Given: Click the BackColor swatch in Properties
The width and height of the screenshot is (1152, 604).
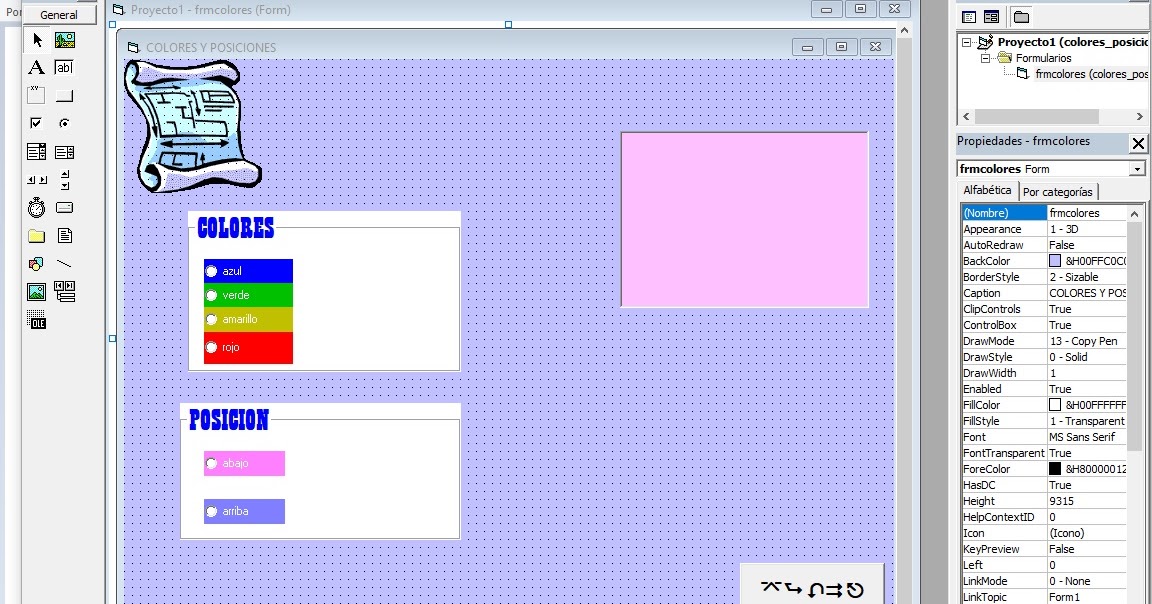Looking at the screenshot, I should click(1057, 260).
